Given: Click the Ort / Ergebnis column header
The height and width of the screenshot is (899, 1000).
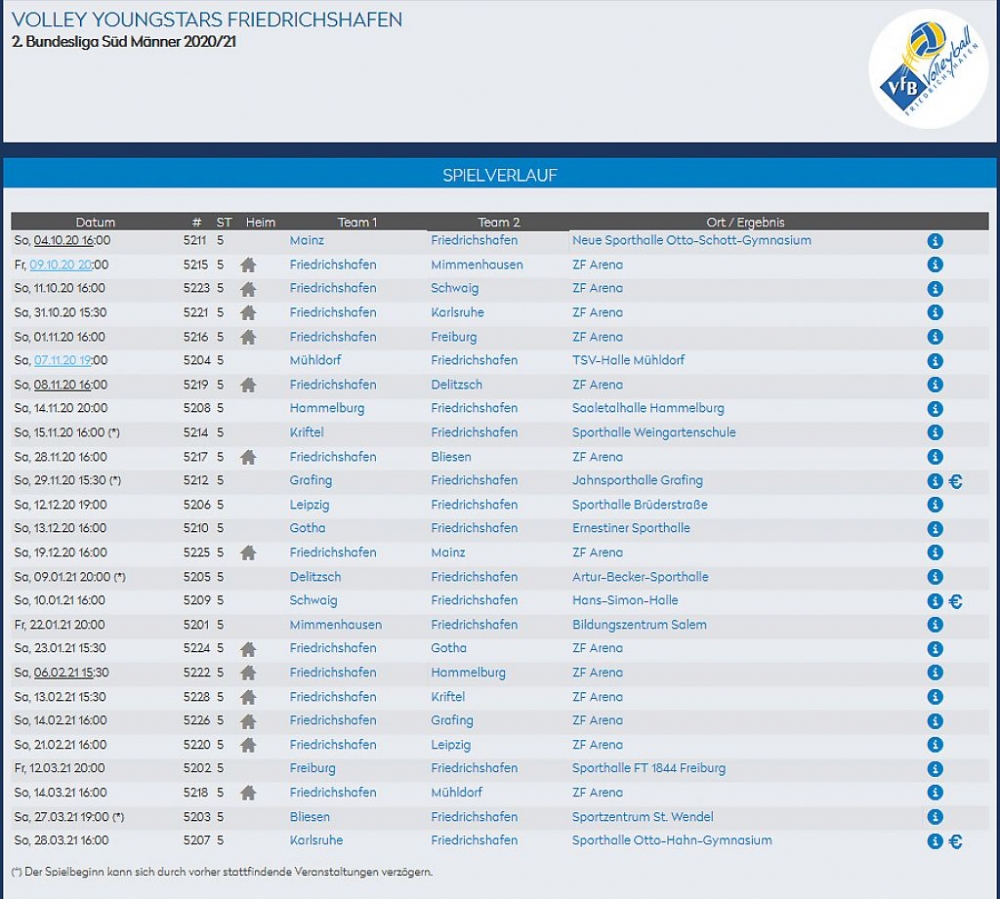Looking at the screenshot, I should pos(745,222).
